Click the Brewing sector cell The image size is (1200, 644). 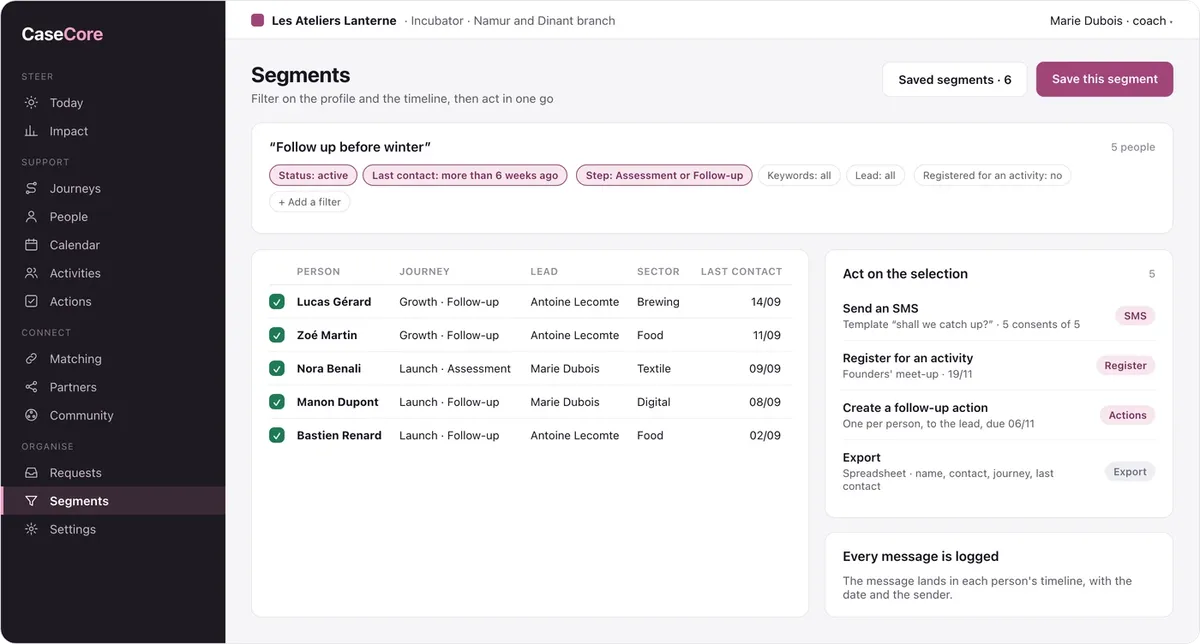[x=658, y=302]
